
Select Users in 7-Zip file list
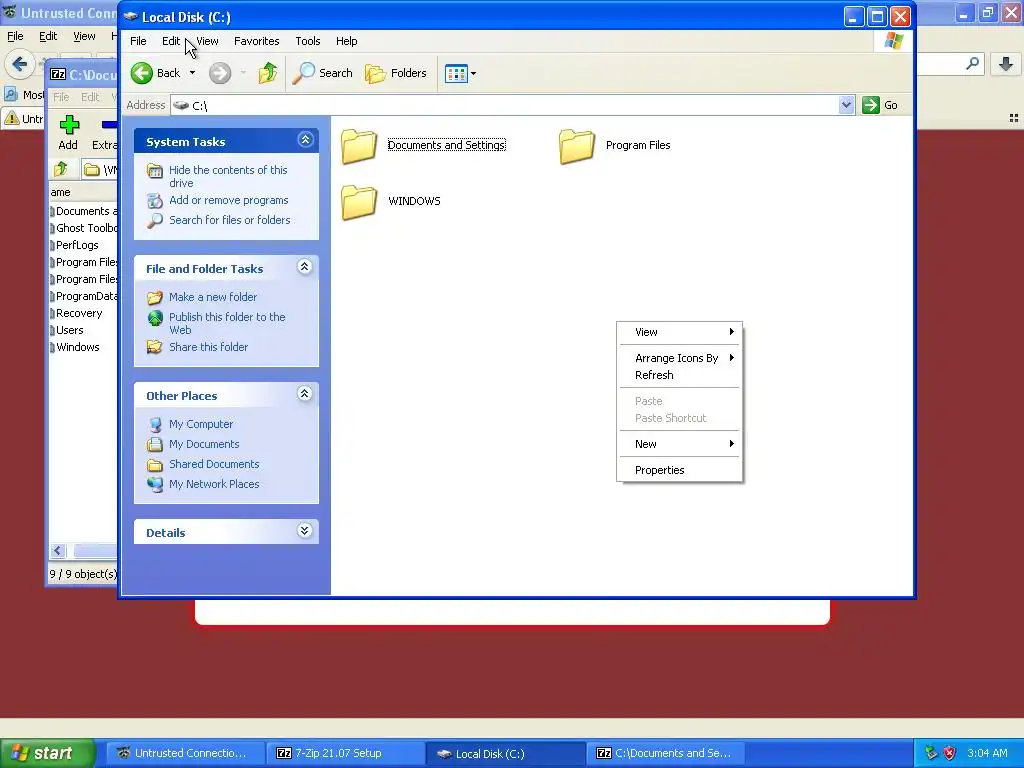click(69, 330)
